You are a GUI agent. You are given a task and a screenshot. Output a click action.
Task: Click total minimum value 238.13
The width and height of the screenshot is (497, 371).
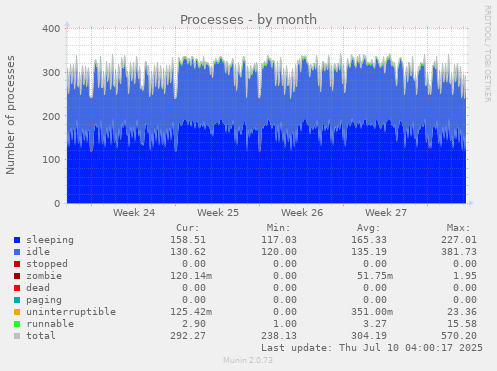279,336
